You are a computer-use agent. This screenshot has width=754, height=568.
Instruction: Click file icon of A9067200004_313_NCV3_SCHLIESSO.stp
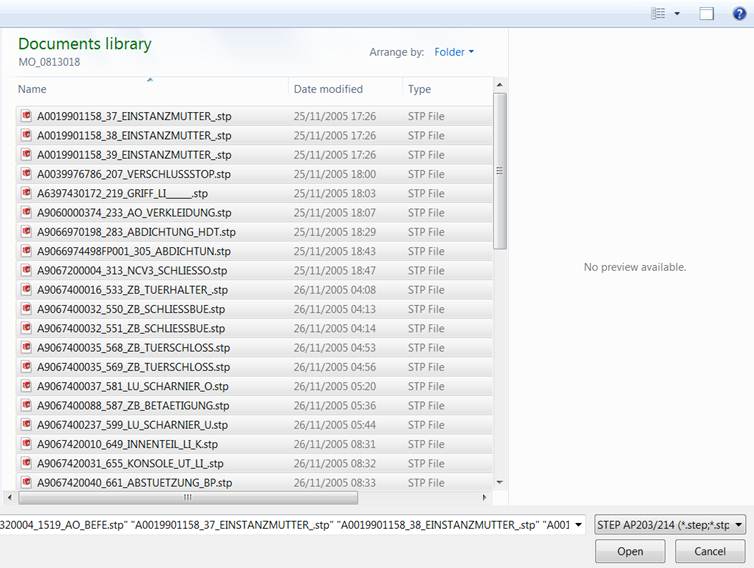click(27, 270)
